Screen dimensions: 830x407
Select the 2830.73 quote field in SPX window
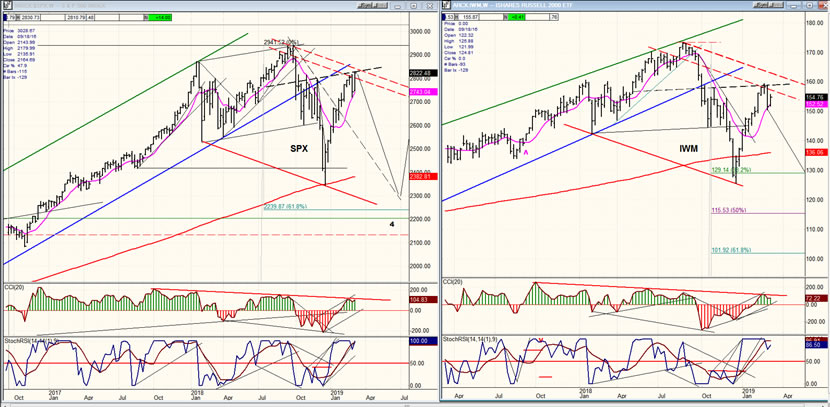click(31, 17)
